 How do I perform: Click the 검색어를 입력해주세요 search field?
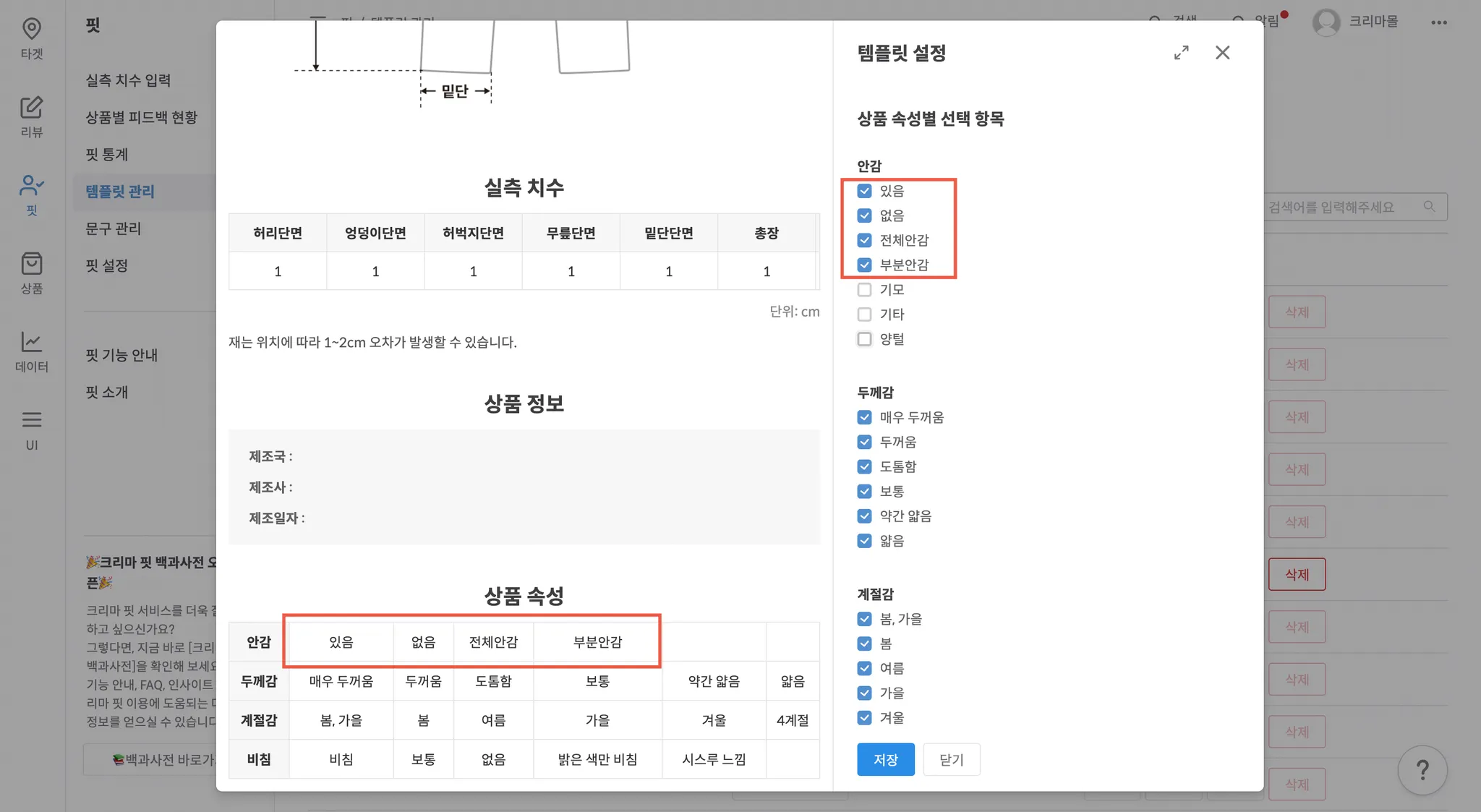point(1345,207)
